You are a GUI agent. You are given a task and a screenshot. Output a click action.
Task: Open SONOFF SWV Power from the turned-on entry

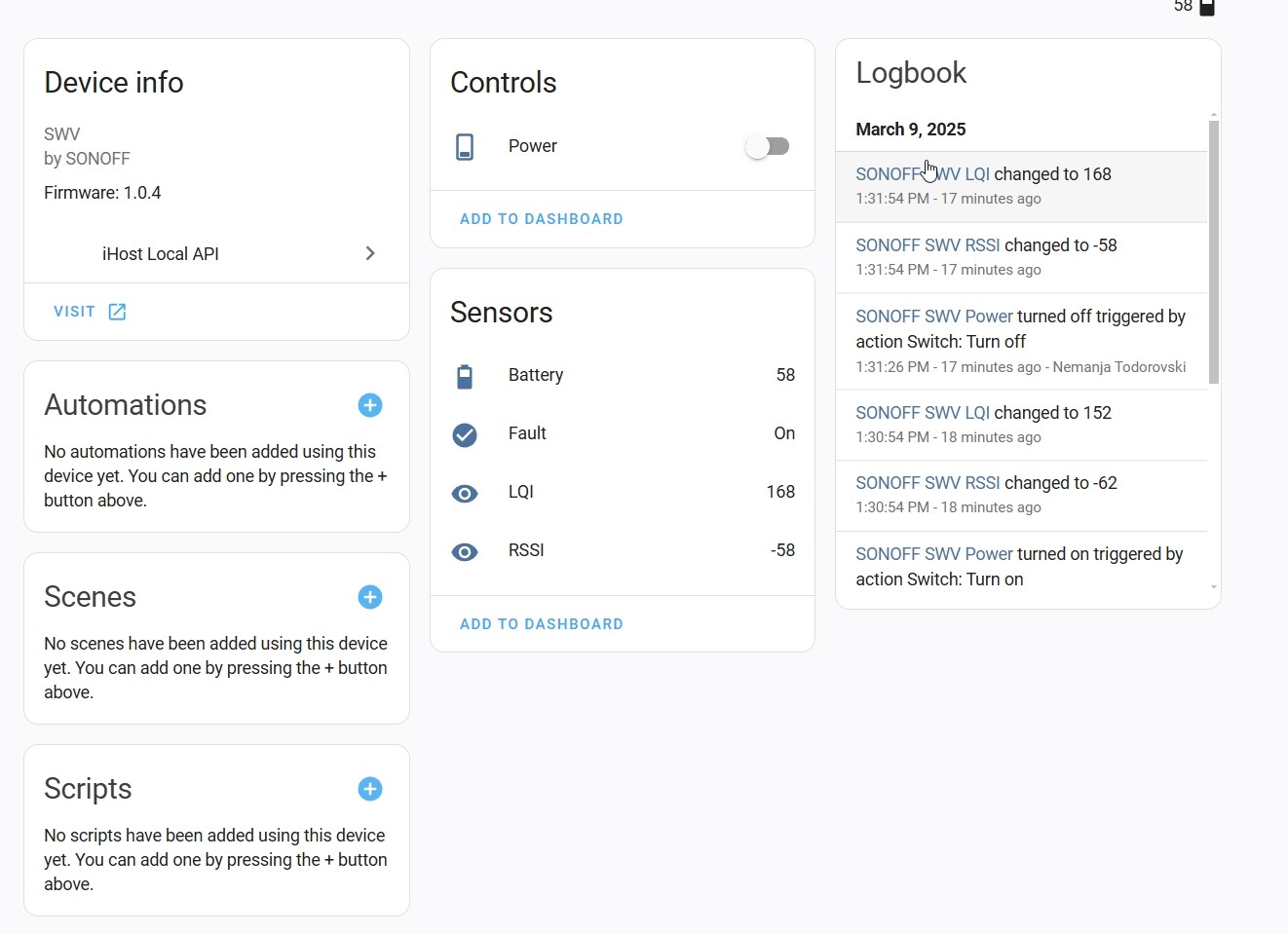[x=933, y=553]
